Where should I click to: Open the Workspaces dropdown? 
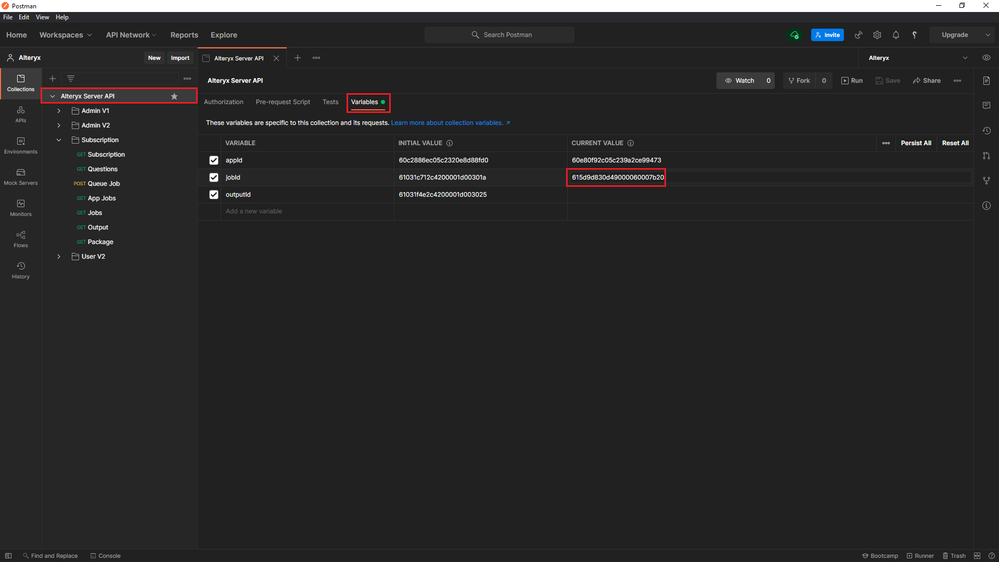[x=65, y=35]
